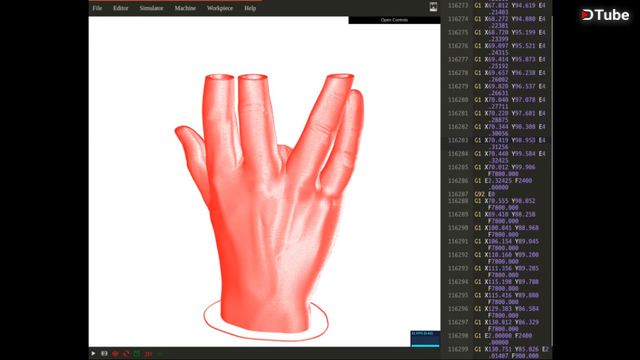Click the blue FPS stats panel
Viewport: 640px width, 360px height.
(x=425, y=339)
